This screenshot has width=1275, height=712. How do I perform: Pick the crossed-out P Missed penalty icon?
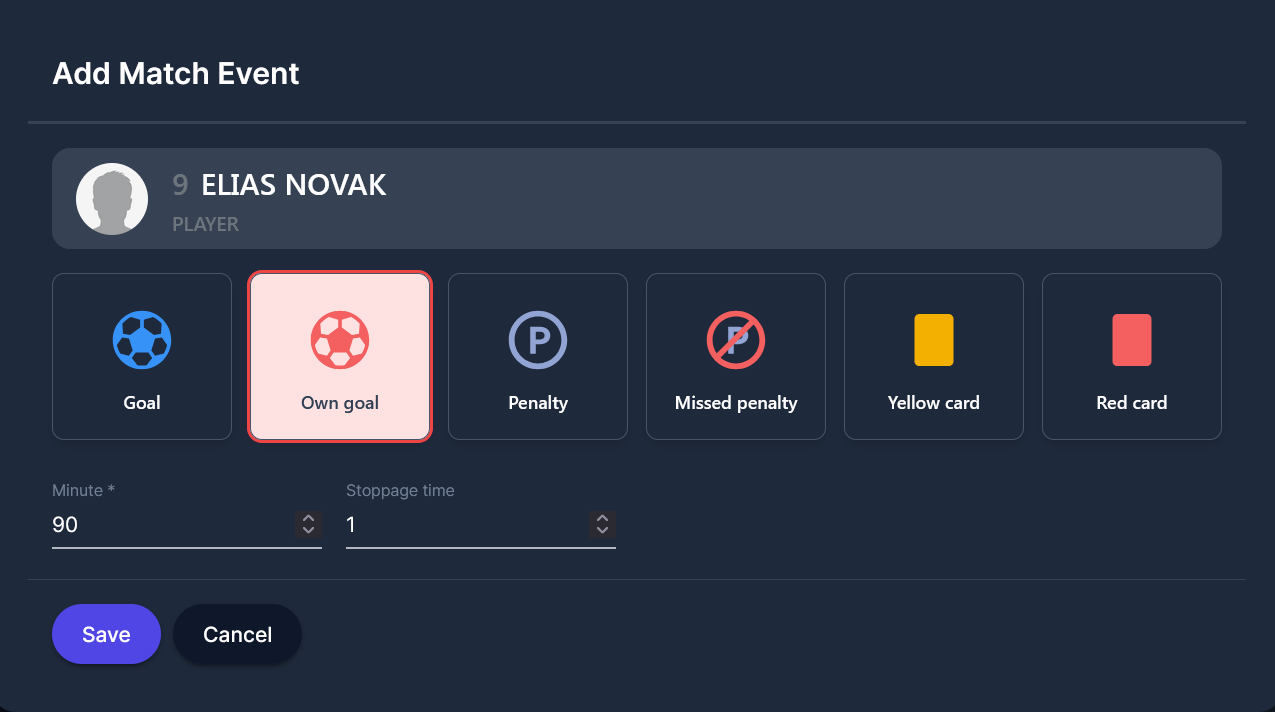(x=736, y=340)
